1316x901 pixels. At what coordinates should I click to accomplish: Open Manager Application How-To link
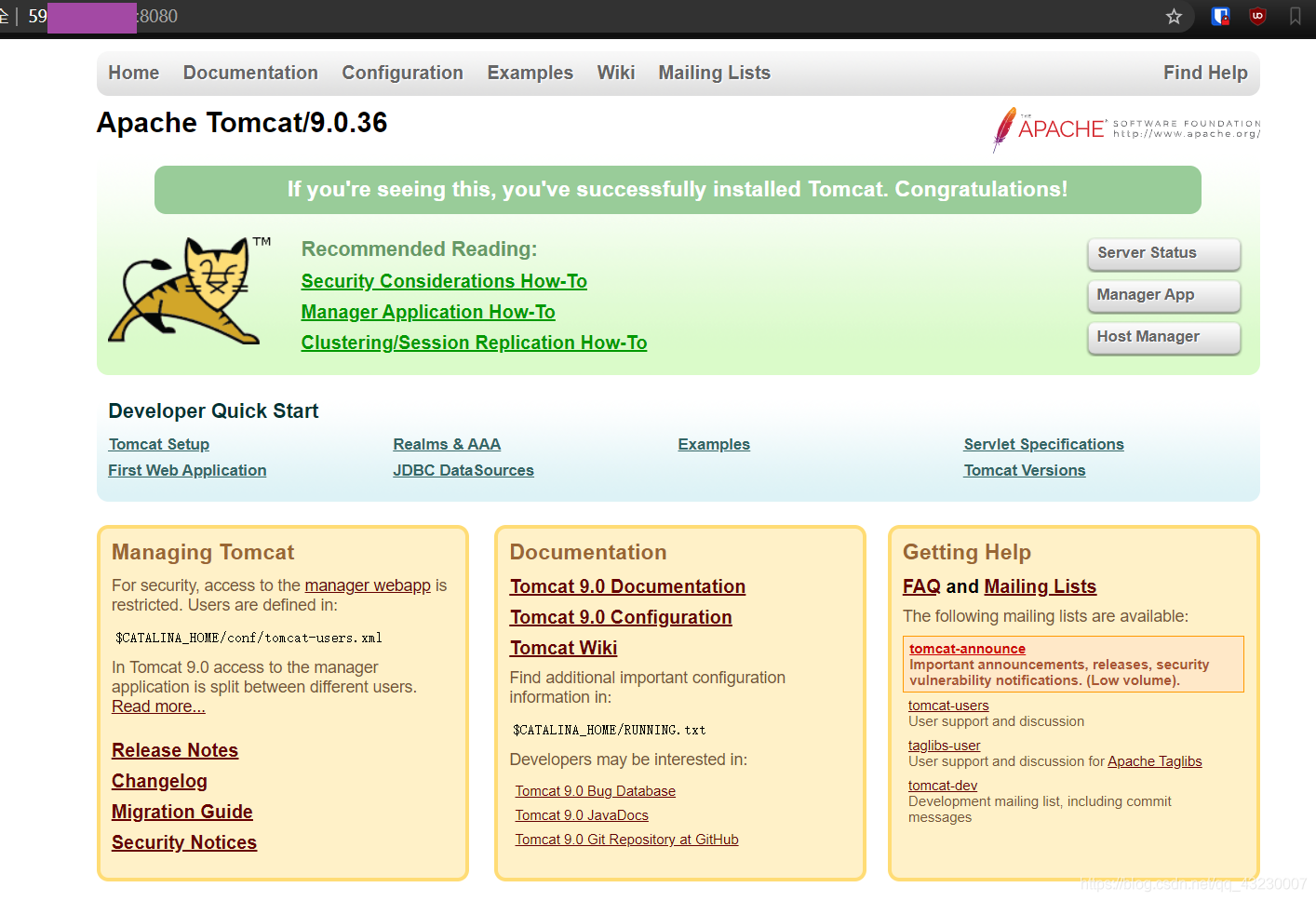tap(428, 312)
